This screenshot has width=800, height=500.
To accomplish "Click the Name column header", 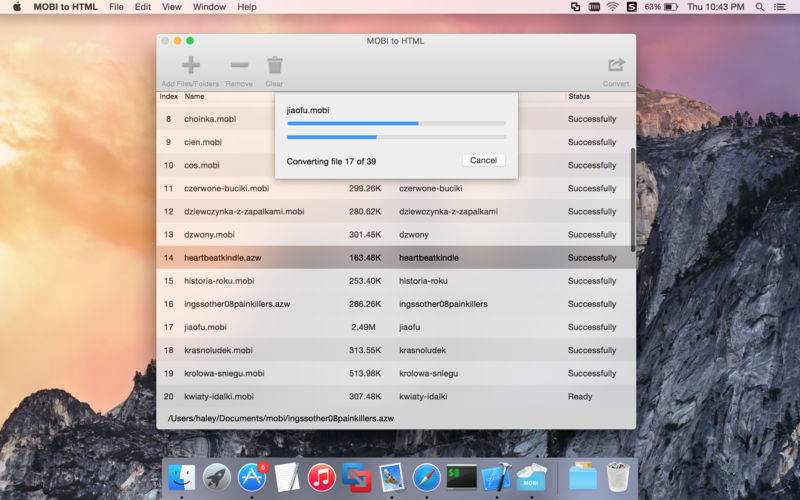I will 194,96.
